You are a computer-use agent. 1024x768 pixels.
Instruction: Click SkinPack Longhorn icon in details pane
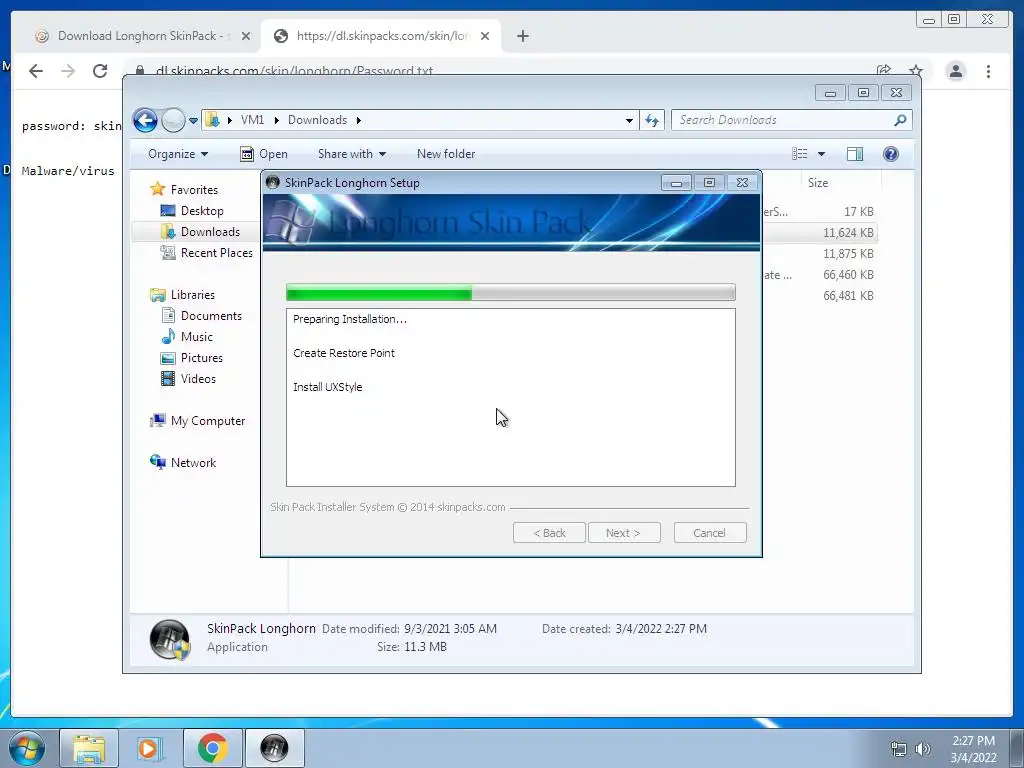(x=170, y=639)
